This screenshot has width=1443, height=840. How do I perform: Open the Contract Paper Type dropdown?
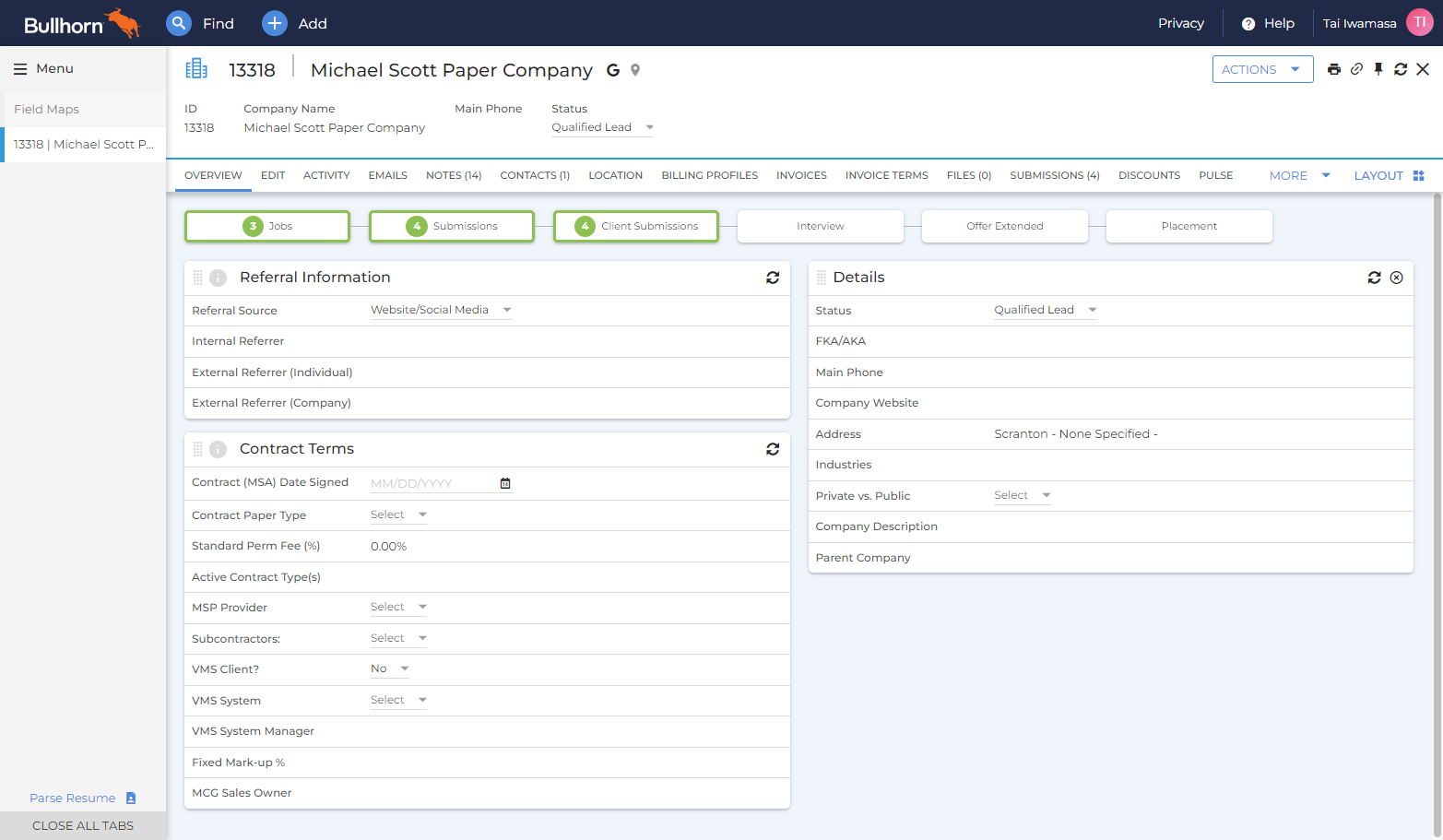click(x=398, y=515)
